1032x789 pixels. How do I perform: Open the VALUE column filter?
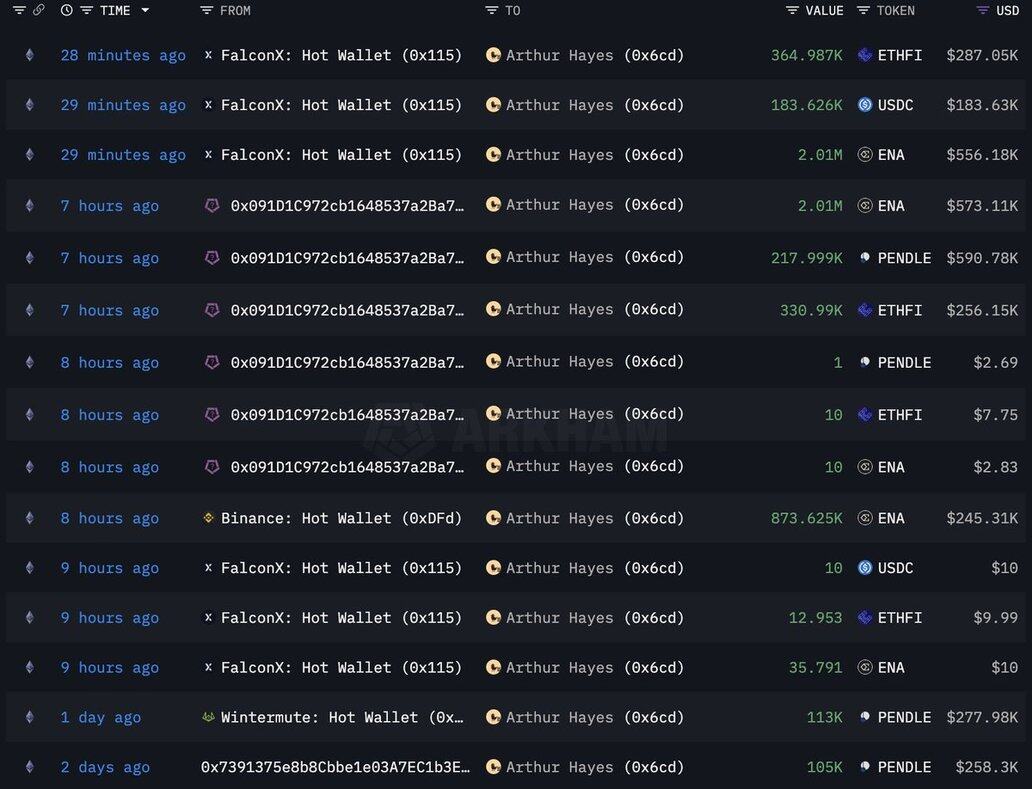792,10
